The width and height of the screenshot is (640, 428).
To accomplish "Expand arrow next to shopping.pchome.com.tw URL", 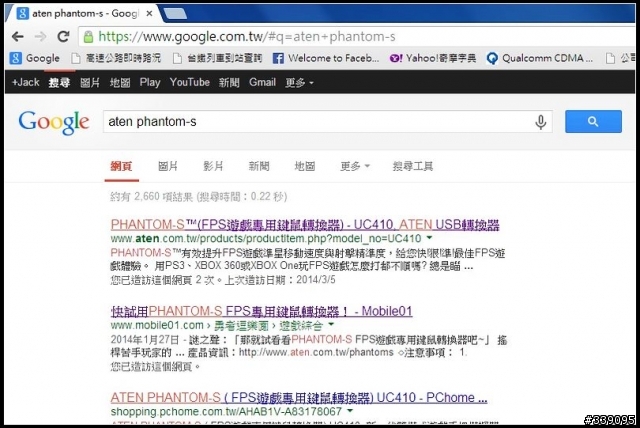I will 350,411.
